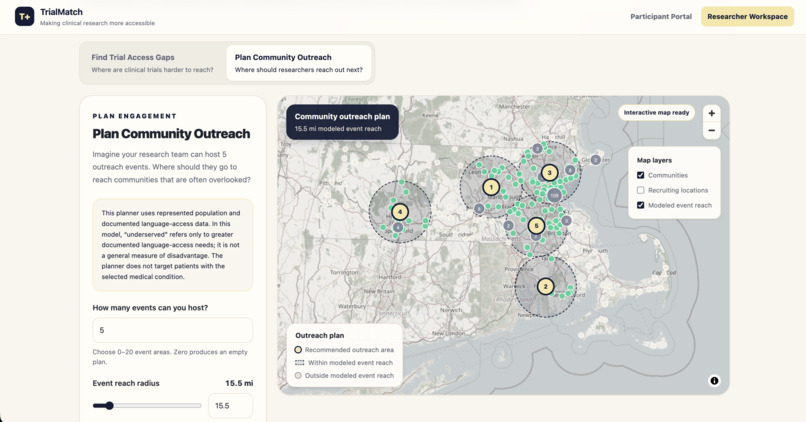Select recommended outreach area marker 2

[545, 286]
